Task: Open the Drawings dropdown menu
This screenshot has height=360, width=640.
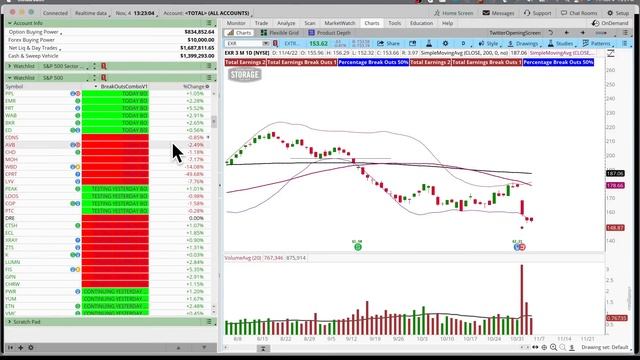Action: click(x=524, y=43)
